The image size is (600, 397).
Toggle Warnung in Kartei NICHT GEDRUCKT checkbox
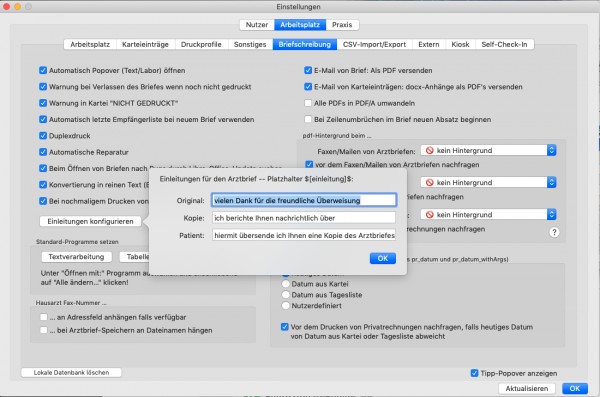[43, 103]
